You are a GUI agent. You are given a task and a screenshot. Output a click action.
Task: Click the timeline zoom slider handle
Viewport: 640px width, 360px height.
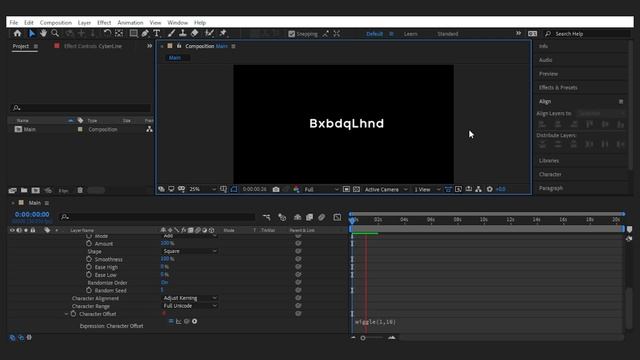pos(363,338)
